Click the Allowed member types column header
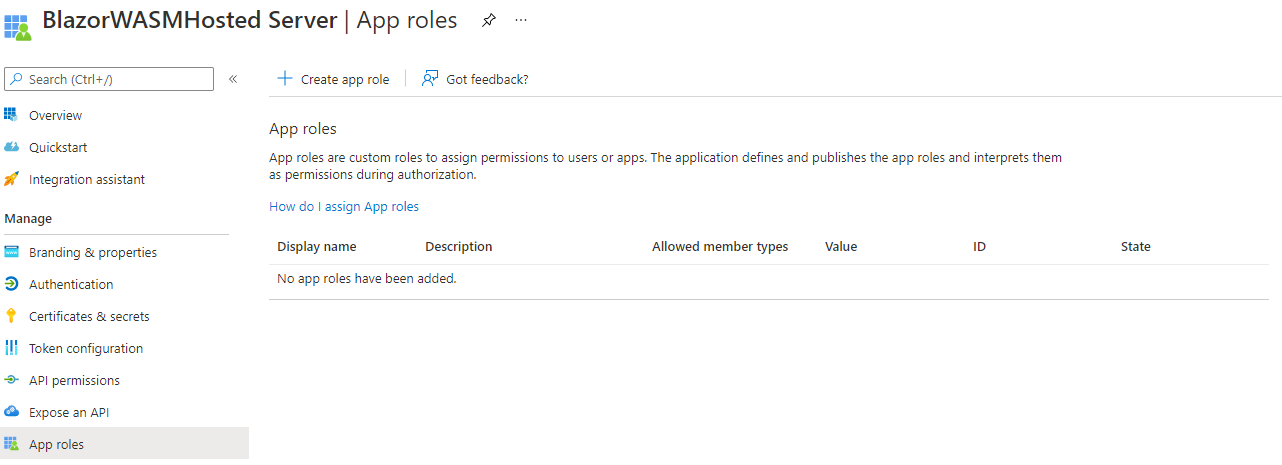This screenshot has width=1282, height=465. point(719,247)
